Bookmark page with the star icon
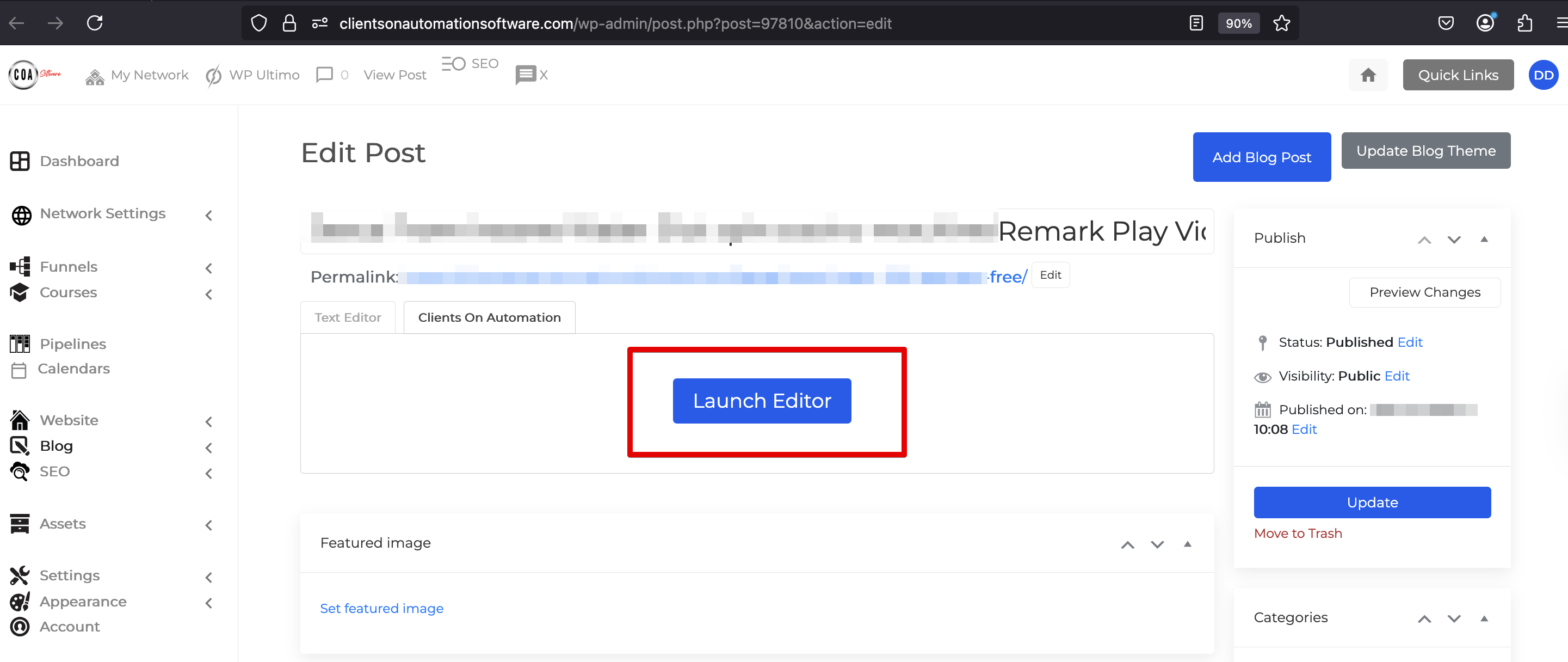1568x662 pixels. pos(1281,23)
